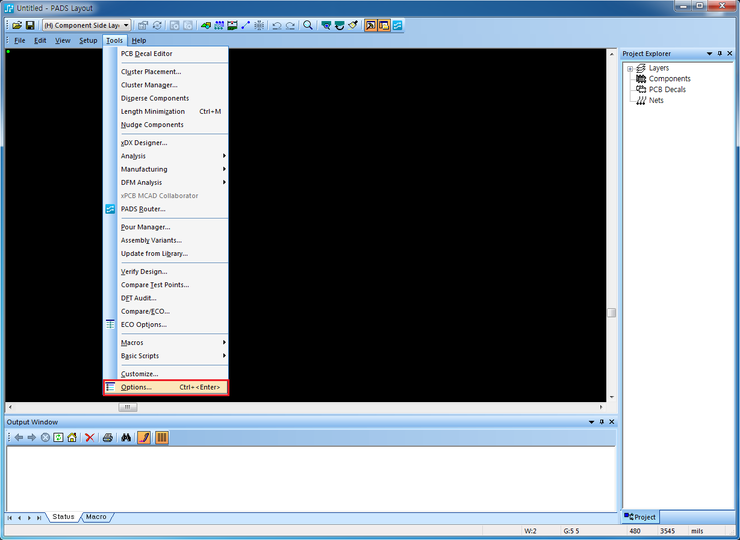Toggle the highlighted pen icon in Output Window
Screen dimensions: 740x540
144,438
